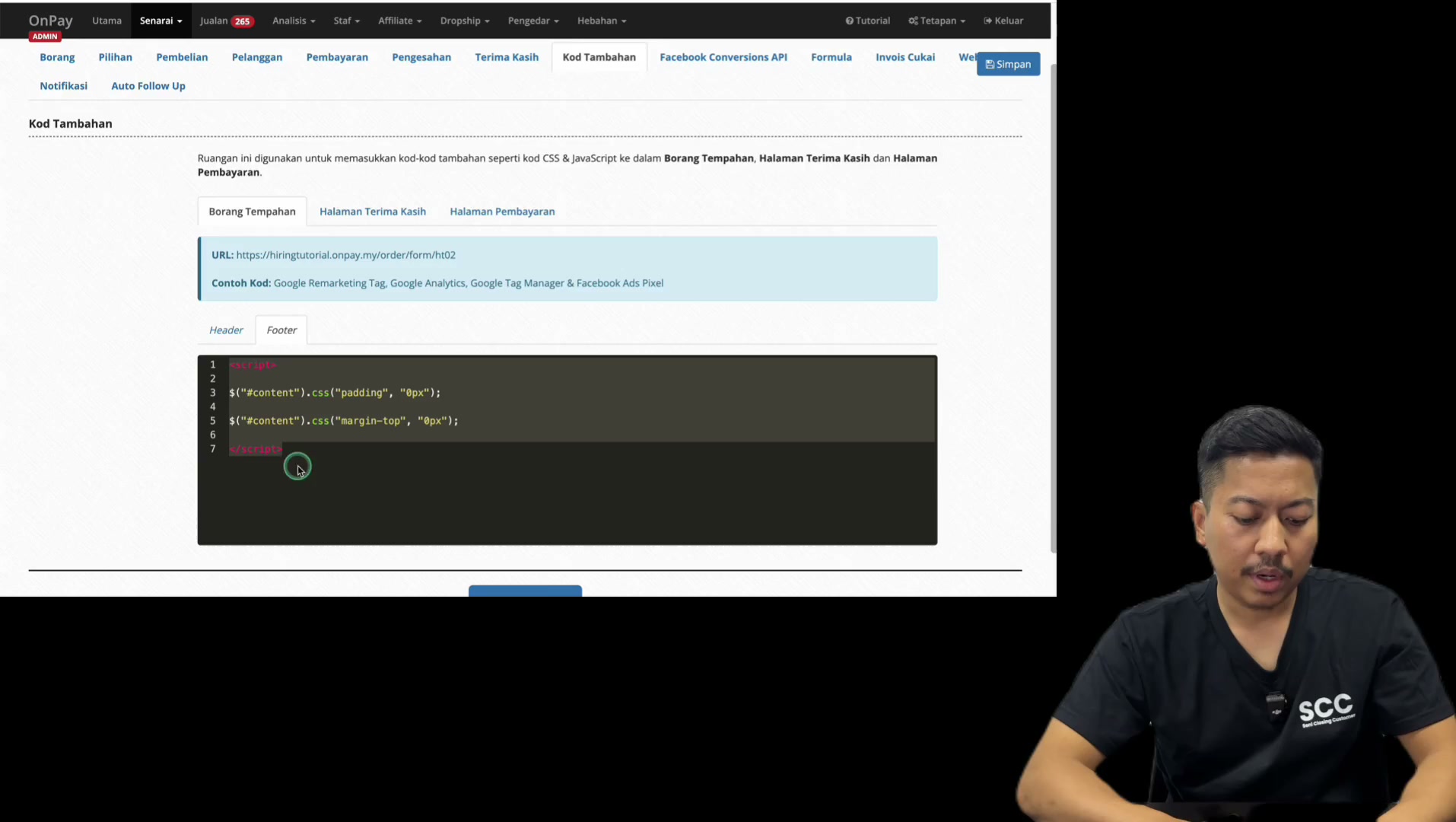Switch to the Formula tab

pos(831,57)
